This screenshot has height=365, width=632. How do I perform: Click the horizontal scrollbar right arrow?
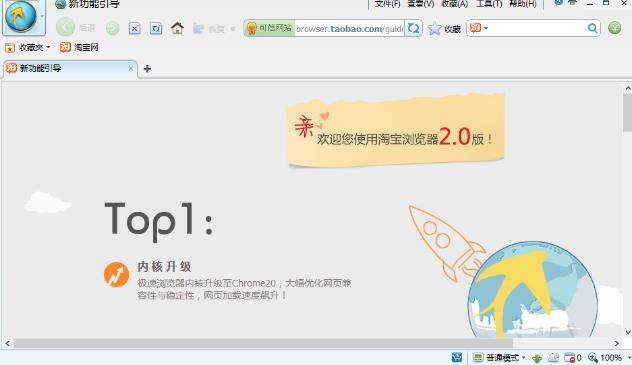pyautogui.click(x=617, y=344)
